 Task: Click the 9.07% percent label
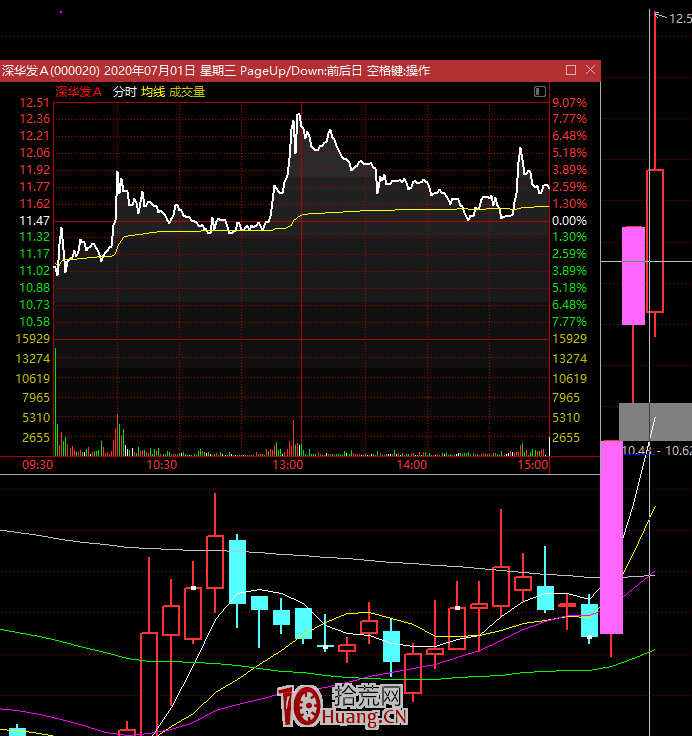(x=569, y=103)
